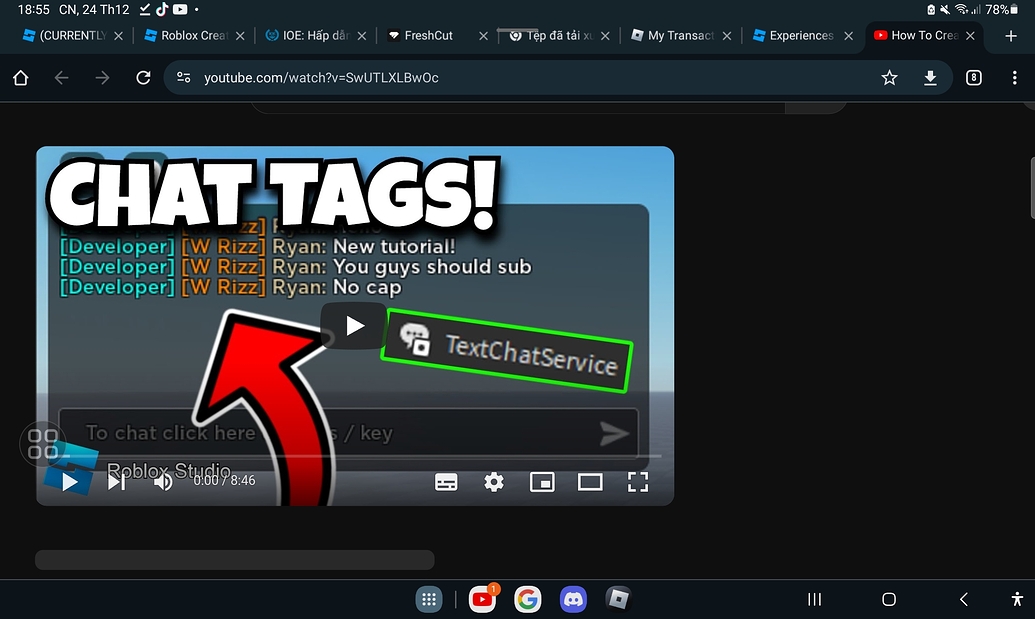The image size is (1035, 619).
Task: Close the Experiences tab
Action: [x=849, y=36]
